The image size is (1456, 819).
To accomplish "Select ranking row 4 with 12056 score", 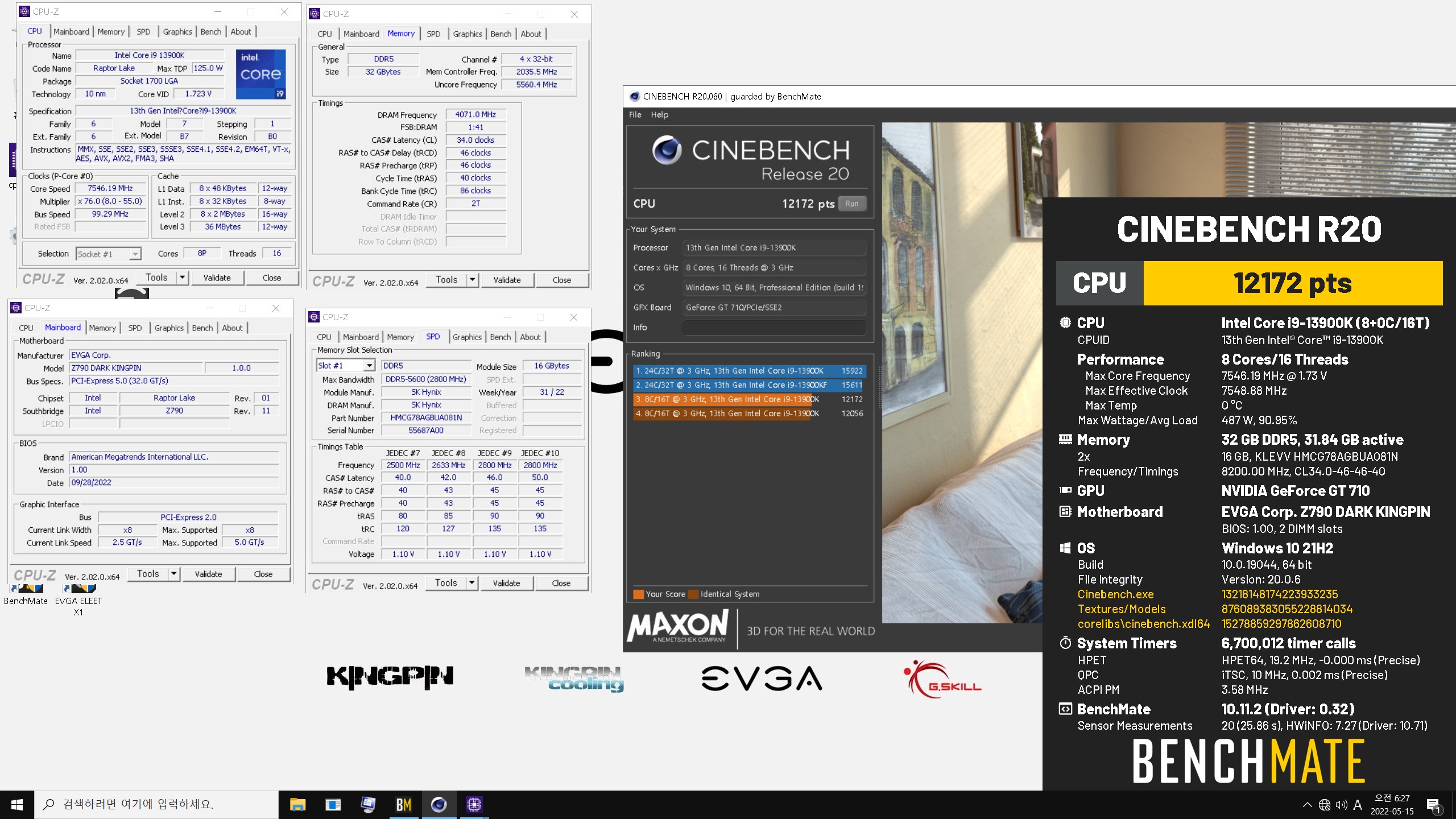I will point(749,413).
